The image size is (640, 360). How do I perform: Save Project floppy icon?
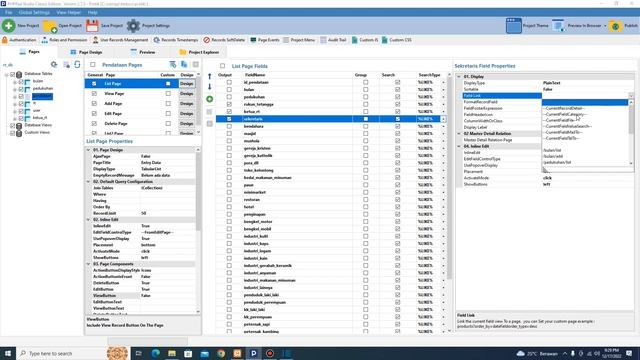pos(92,26)
